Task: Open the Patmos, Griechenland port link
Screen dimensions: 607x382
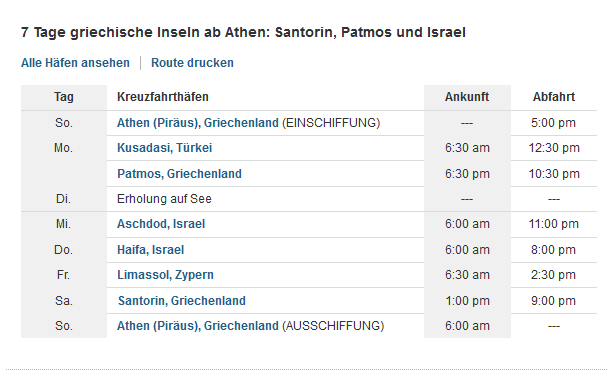Action: (x=179, y=174)
